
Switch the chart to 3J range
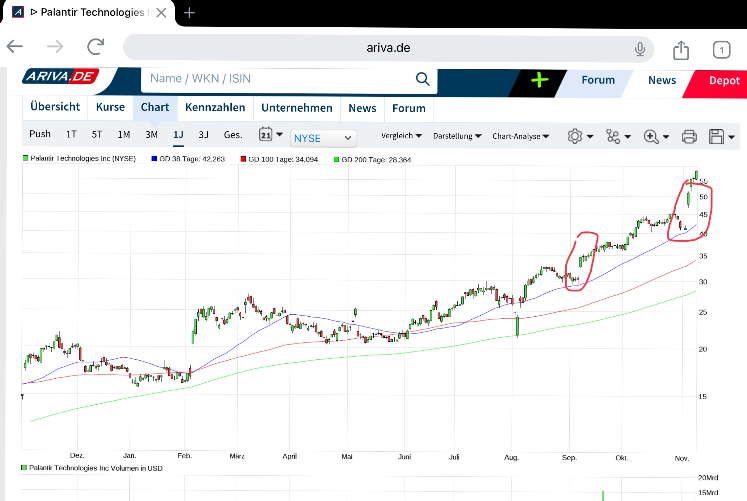point(204,134)
